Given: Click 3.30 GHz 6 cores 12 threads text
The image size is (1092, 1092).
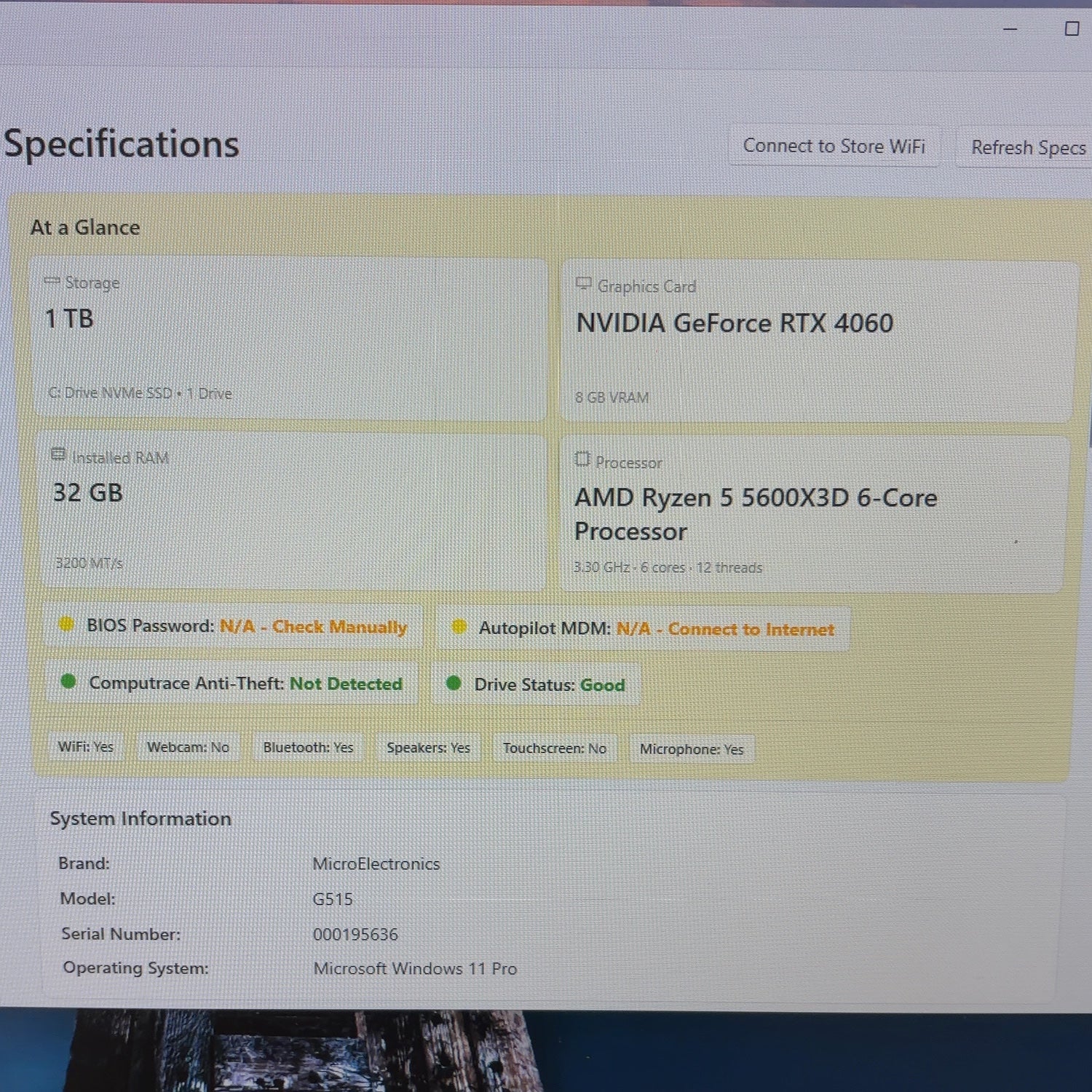Looking at the screenshot, I should pyautogui.click(x=668, y=567).
